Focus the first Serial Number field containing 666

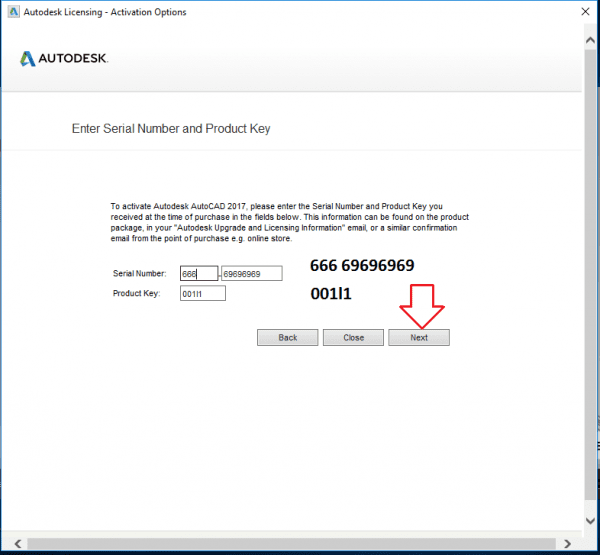[199, 274]
